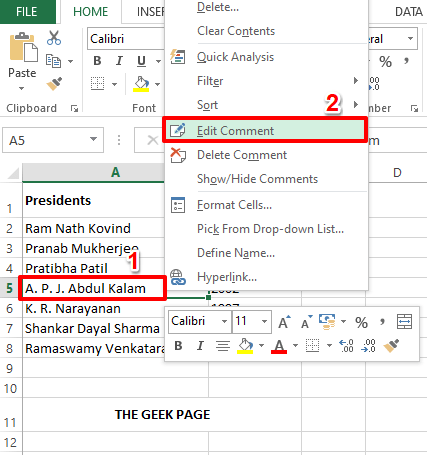Open the Name Box dropdown arrow
Viewport: 427px width, 455px height.
coord(94,139)
